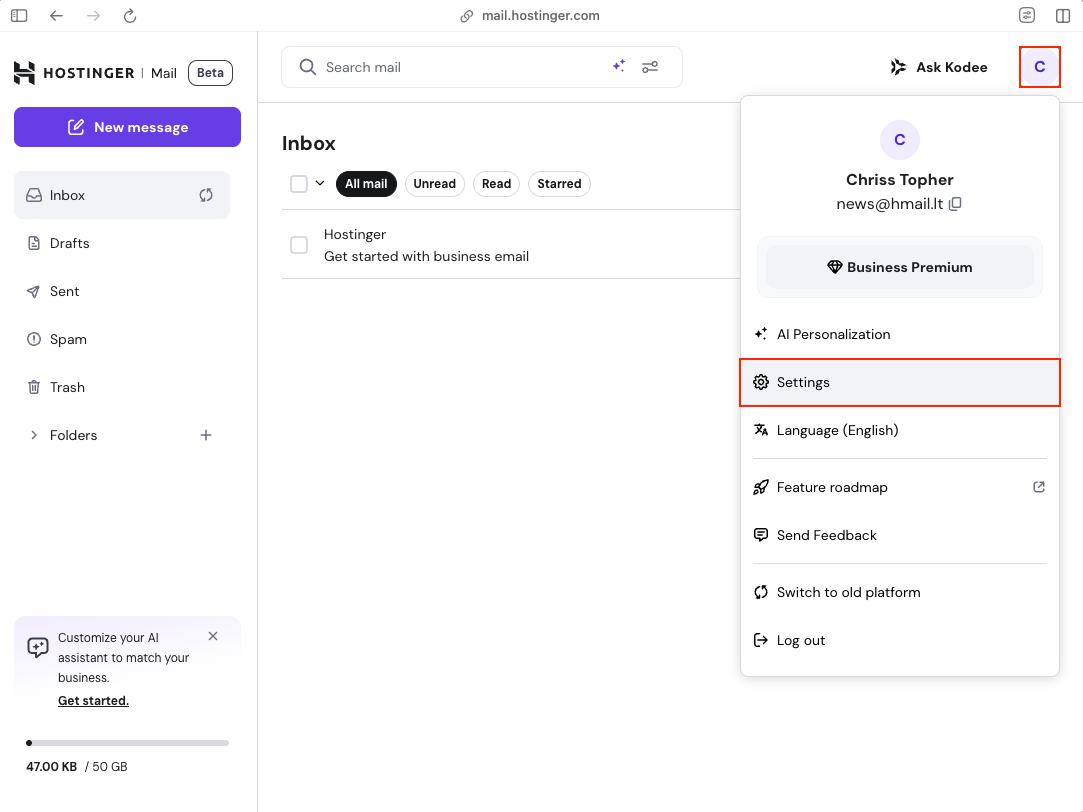The height and width of the screenshot is (812, 1083).
Task: Click the search filter sliders icon
Action: pyautogui.click(x=650, y=67)
